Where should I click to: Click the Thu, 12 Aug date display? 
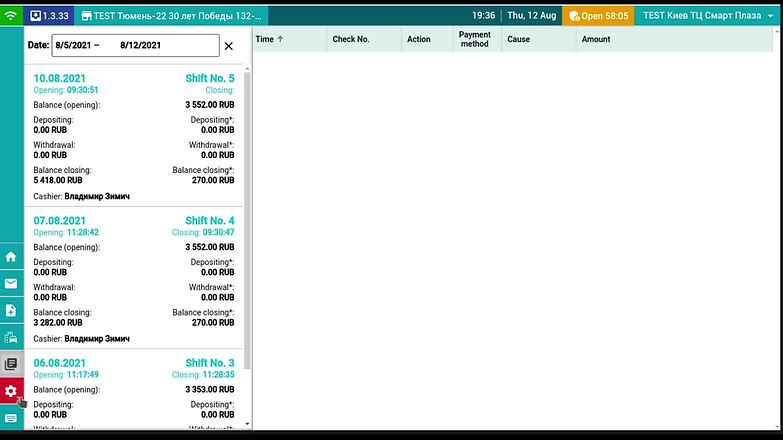pyautogui.click(x=531, y=15)
